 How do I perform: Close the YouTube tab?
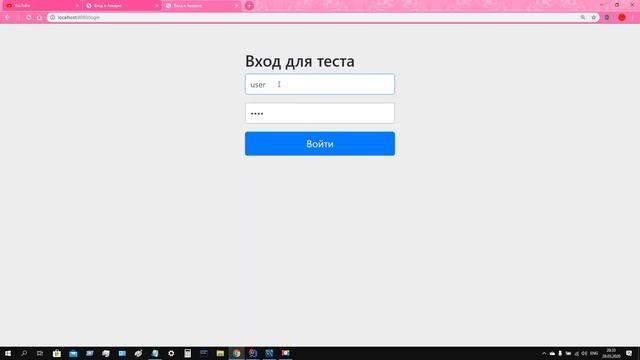(x=77, y=6)
